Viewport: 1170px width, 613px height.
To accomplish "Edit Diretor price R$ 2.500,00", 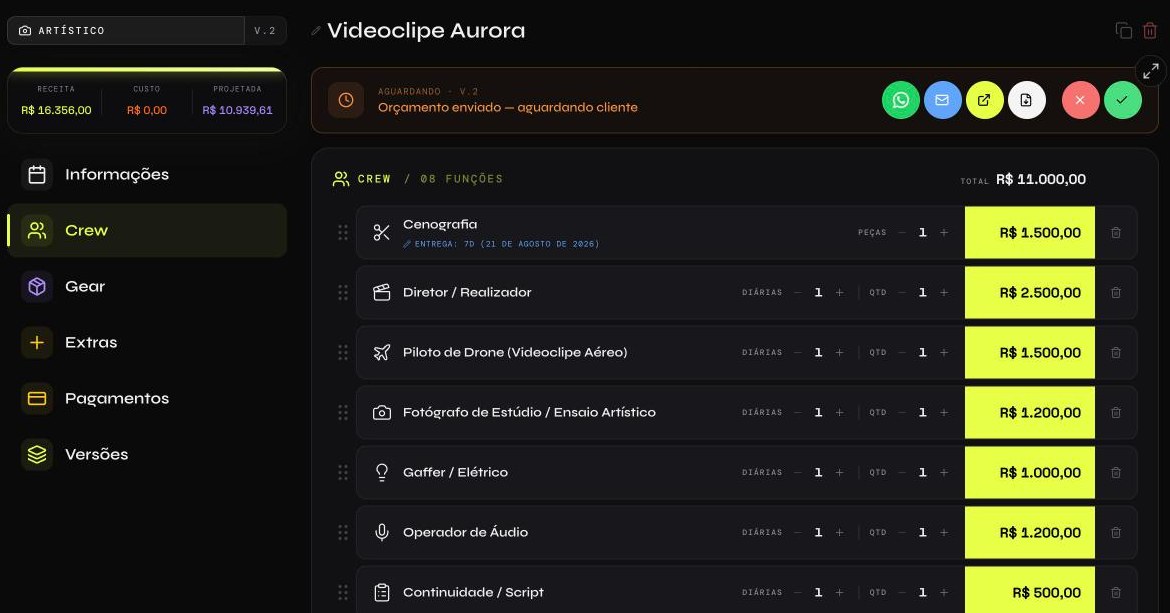I will (1030, 293).
